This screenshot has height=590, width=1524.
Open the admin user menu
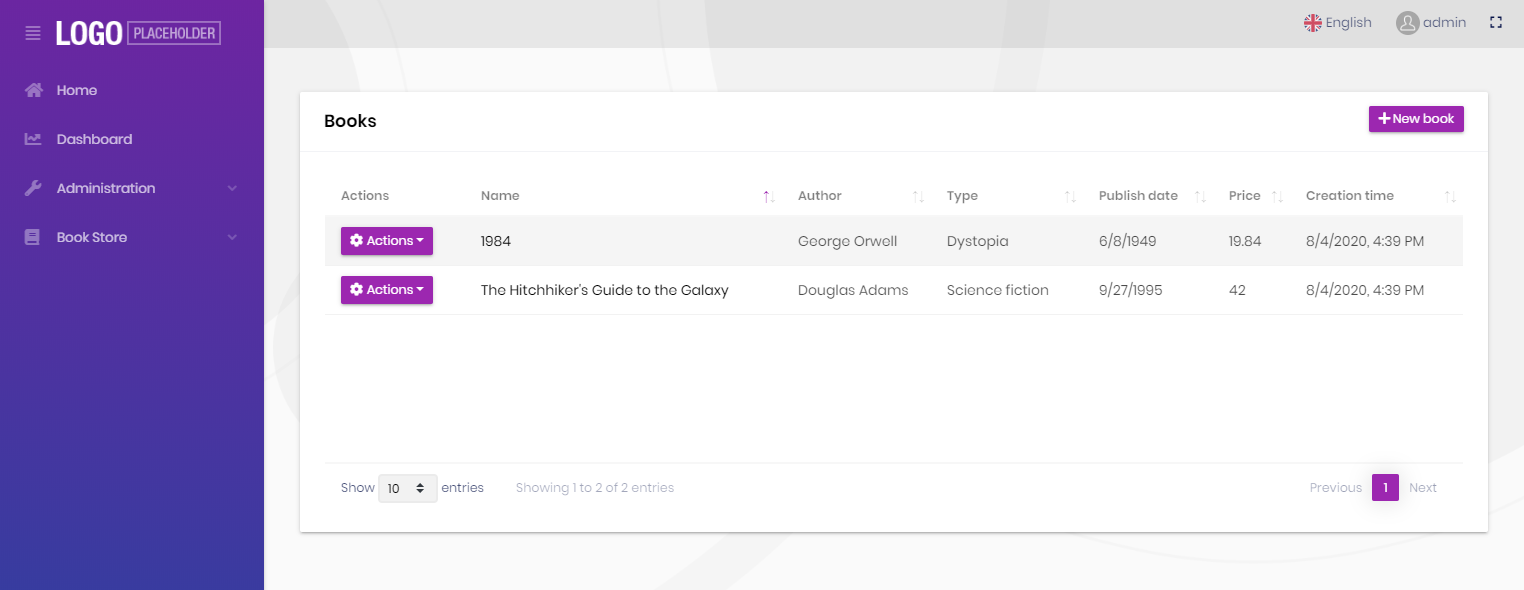point(1431,22)
